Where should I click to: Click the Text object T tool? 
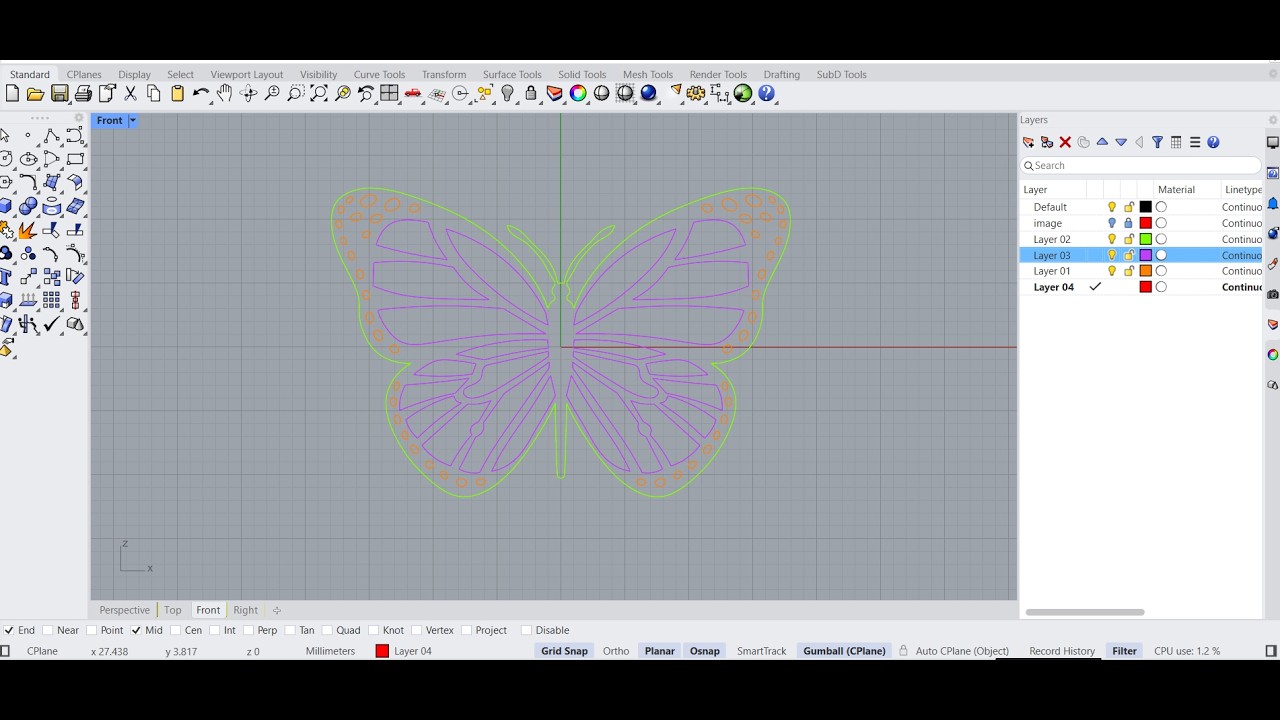click(5, 277)
